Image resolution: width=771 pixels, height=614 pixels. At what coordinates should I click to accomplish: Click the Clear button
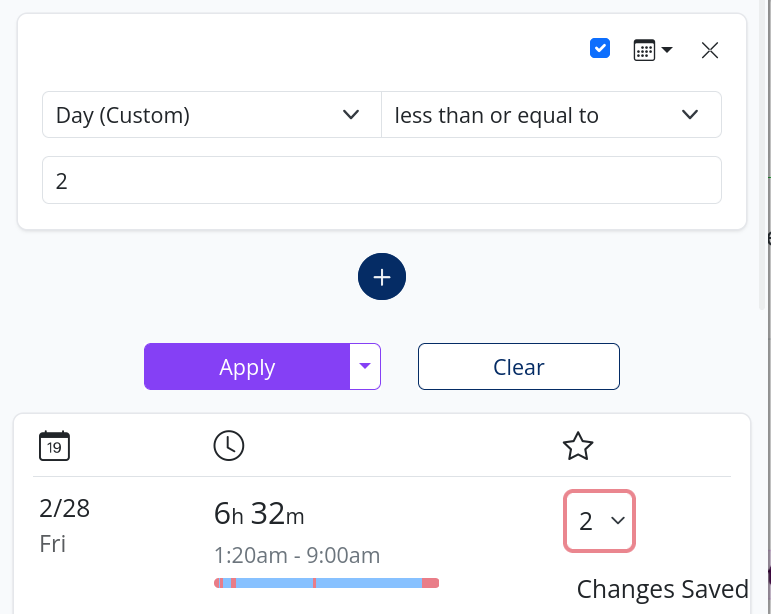(518, 366)
